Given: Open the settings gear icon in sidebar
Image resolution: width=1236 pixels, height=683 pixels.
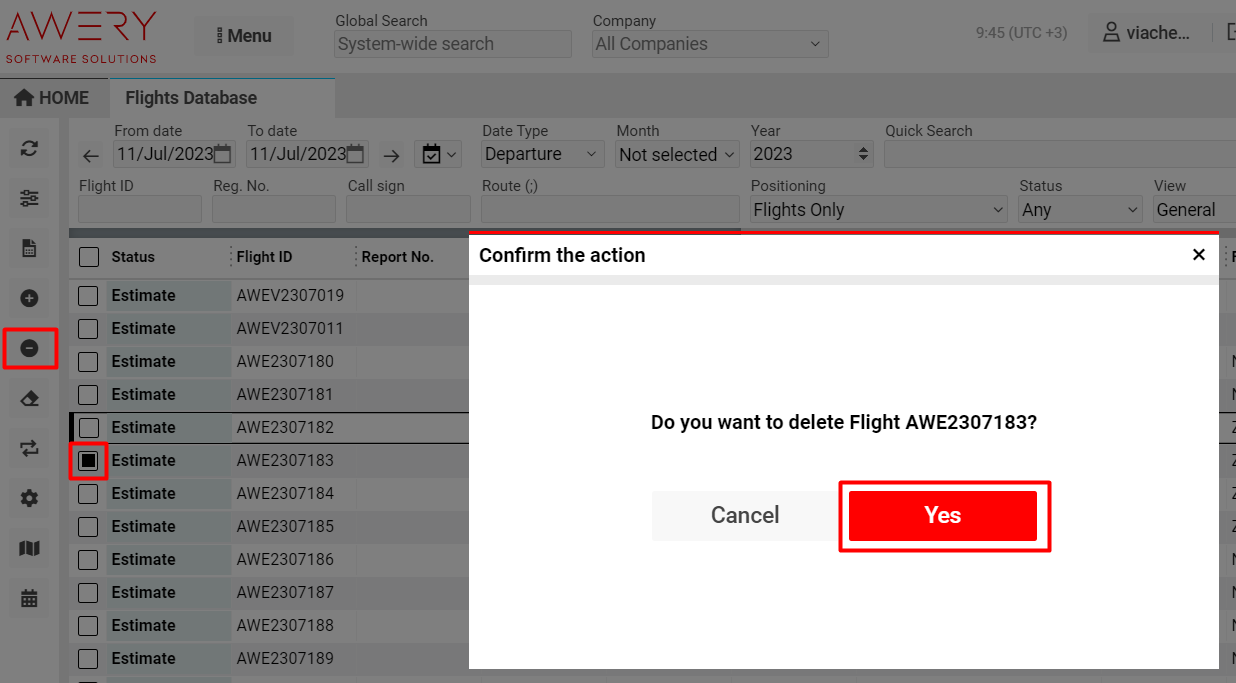Looking at the screenshot, I should pyautogui.click(x=29, y=498).
